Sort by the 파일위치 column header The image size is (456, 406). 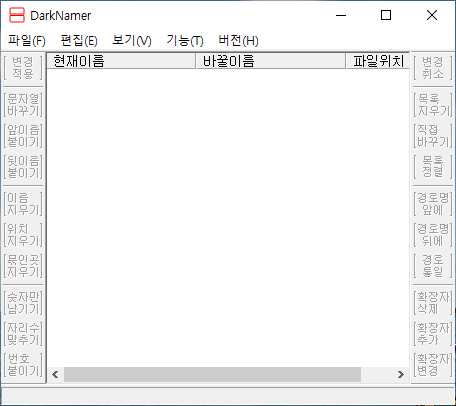point(378,61)
